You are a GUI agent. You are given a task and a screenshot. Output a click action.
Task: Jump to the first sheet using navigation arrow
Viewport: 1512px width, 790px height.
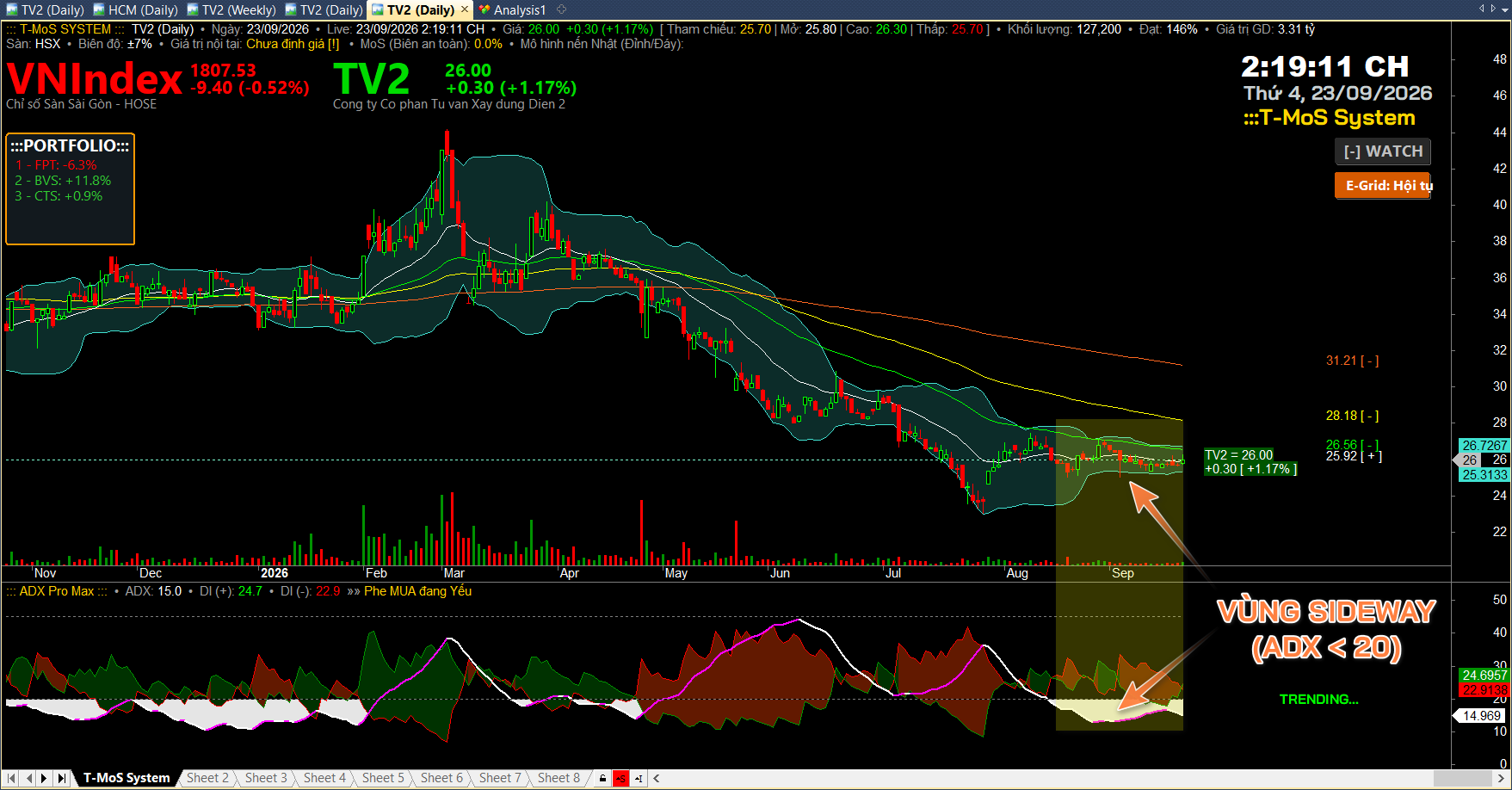click(x=12, y=778)
